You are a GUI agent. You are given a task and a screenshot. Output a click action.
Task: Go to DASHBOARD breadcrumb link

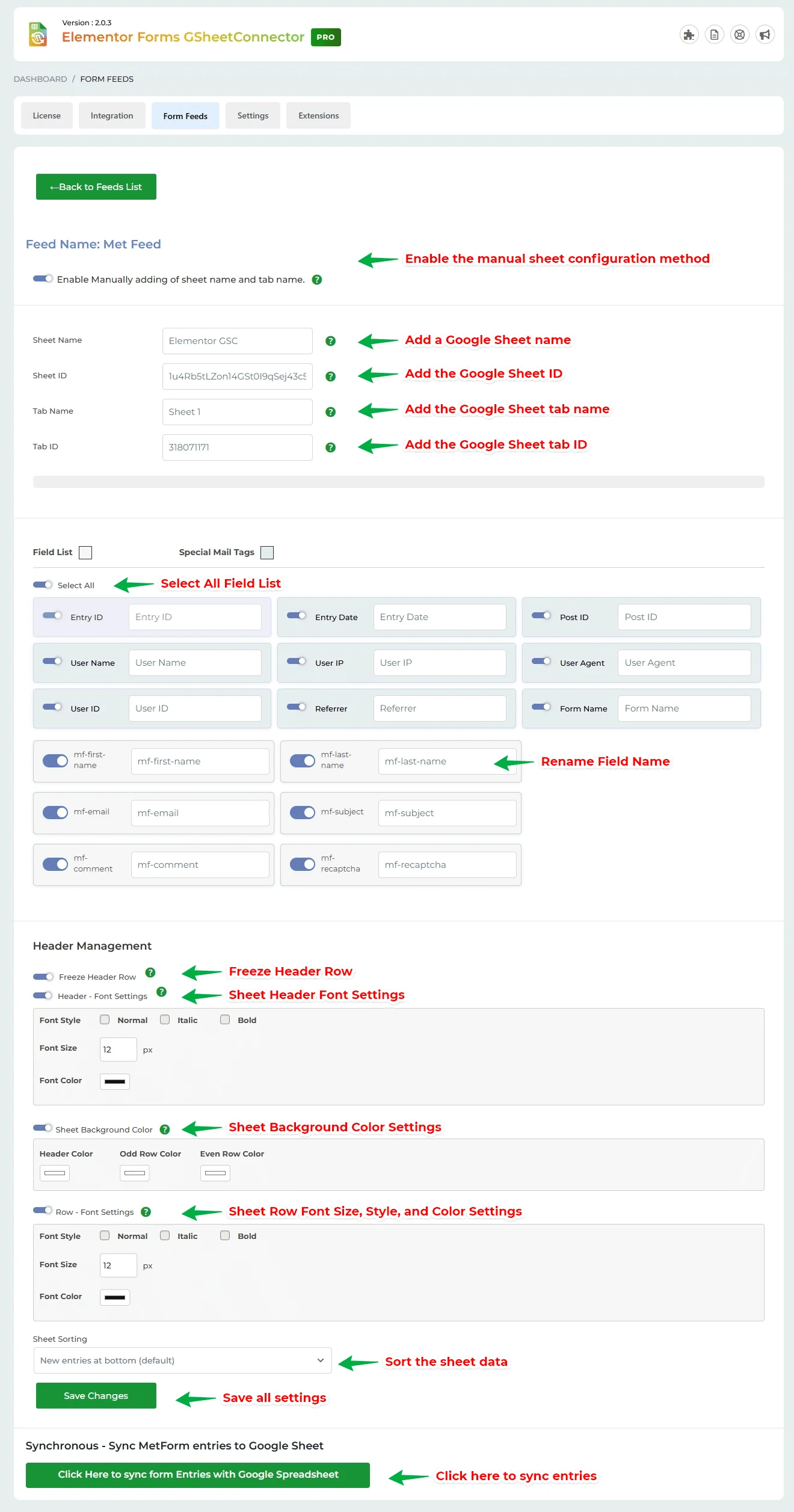(x=40, y=79)
